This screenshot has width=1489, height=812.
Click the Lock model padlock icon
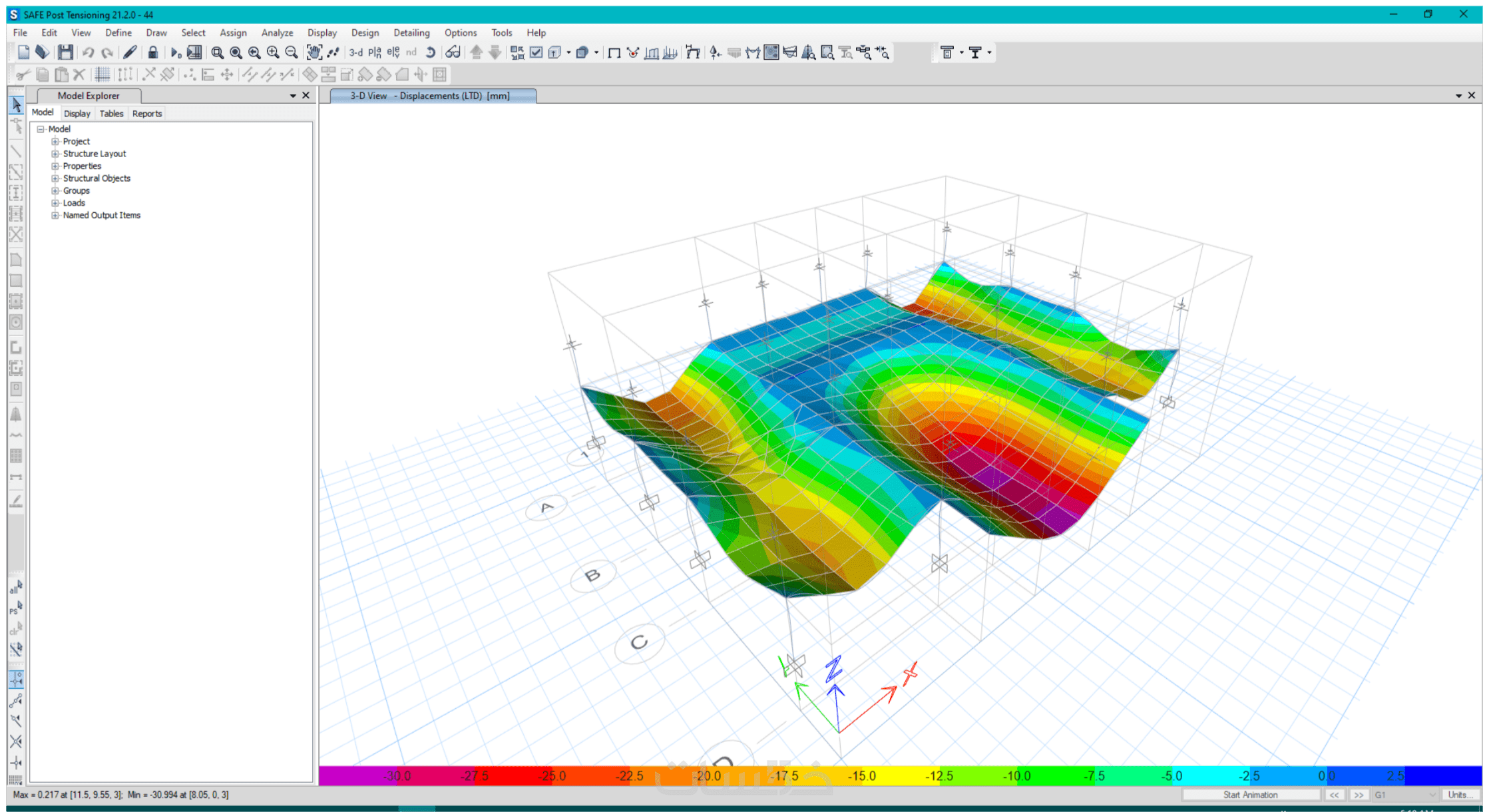click(x=152, y=53)
